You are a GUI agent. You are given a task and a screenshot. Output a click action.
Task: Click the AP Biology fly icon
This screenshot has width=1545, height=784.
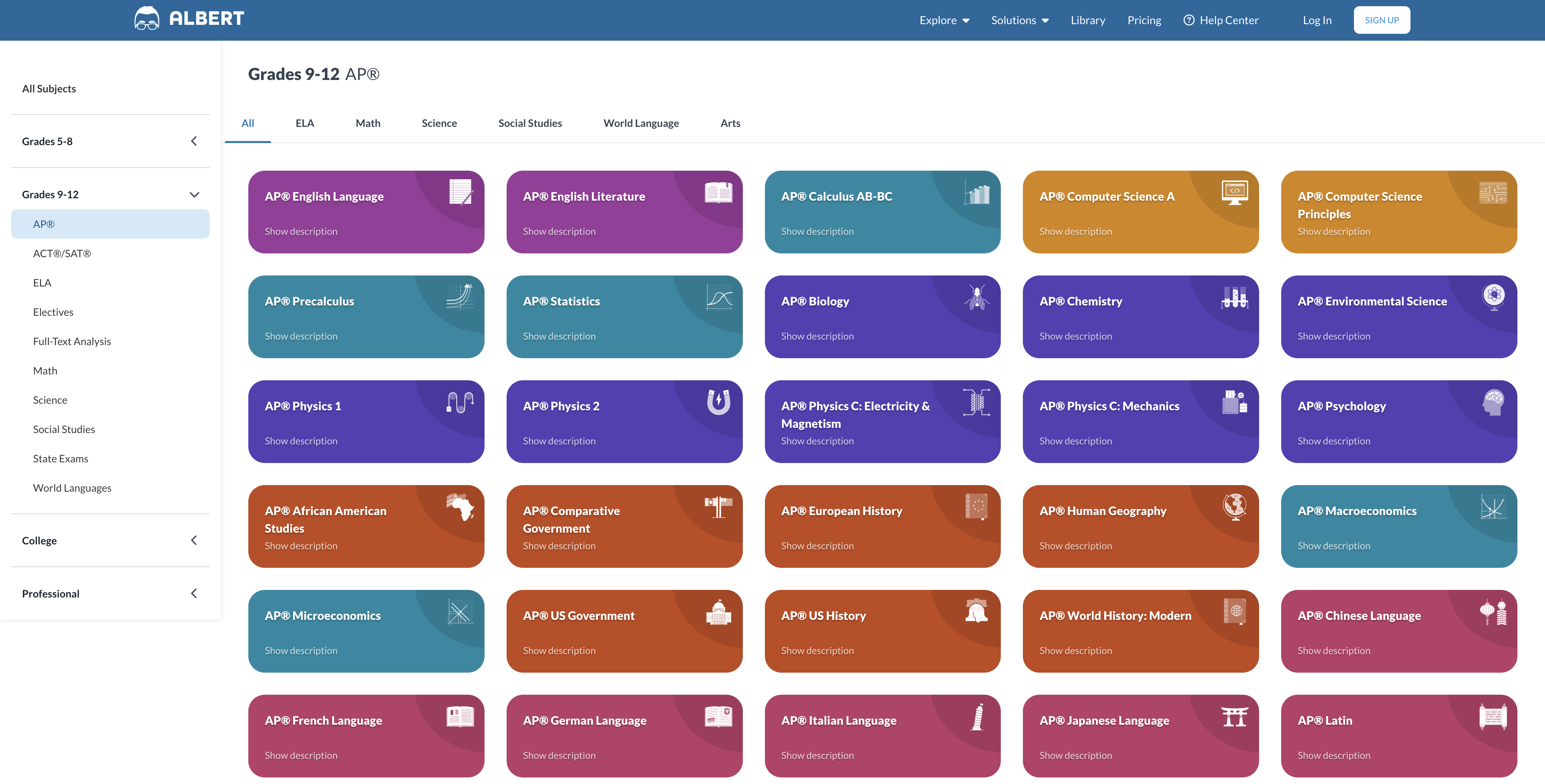tap(976, 297)
